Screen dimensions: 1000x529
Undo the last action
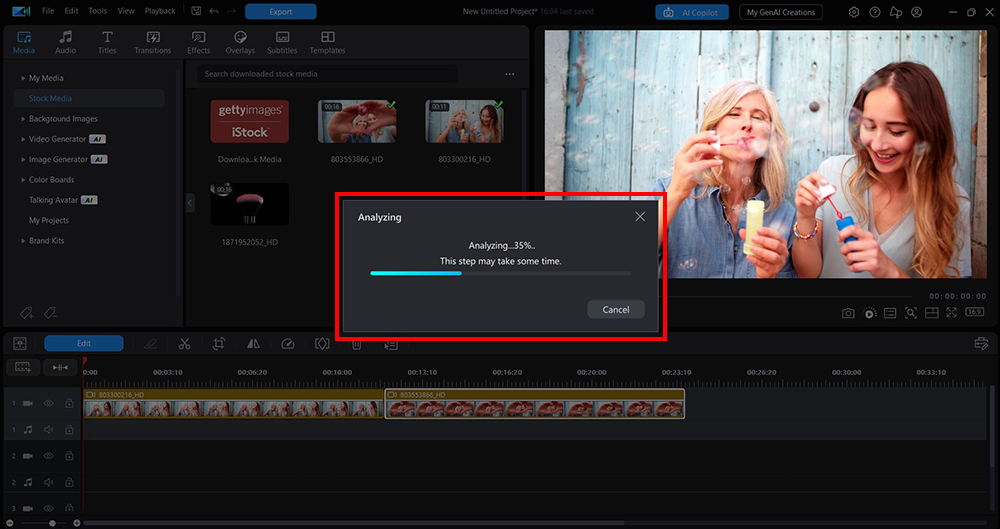[x=214, y=11]
